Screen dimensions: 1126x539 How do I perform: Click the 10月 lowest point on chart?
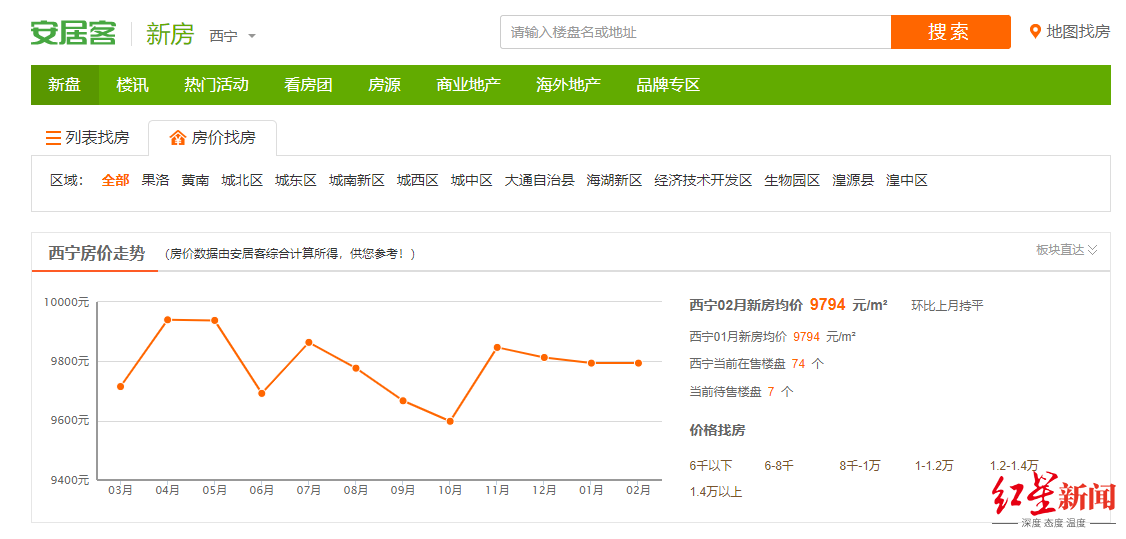click(450, 421)
